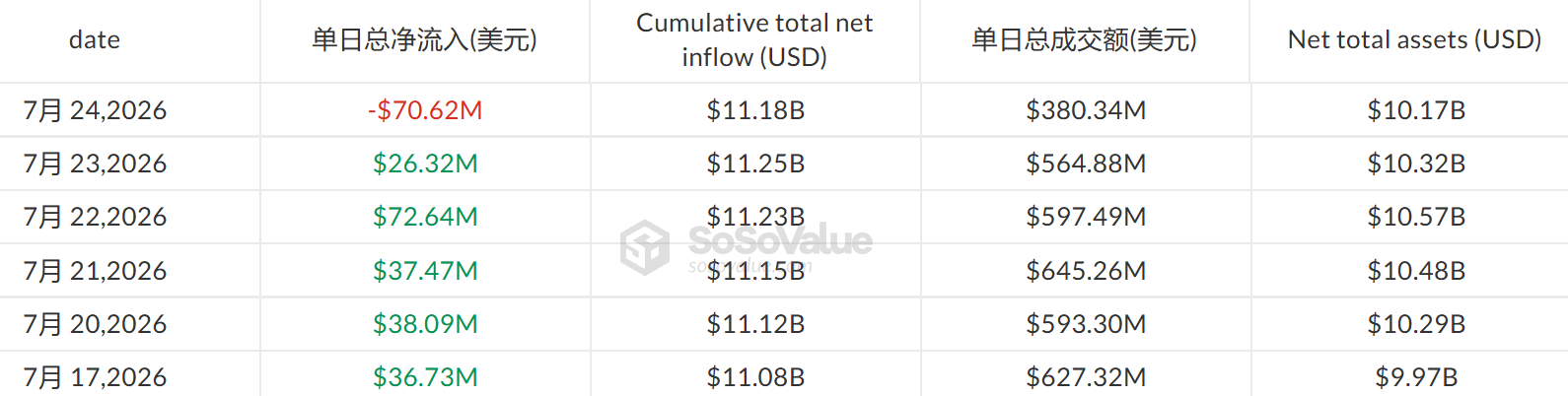Select the $38.09M inflow value
This screenshot has height=396, width=1568.
click(425, 324)
